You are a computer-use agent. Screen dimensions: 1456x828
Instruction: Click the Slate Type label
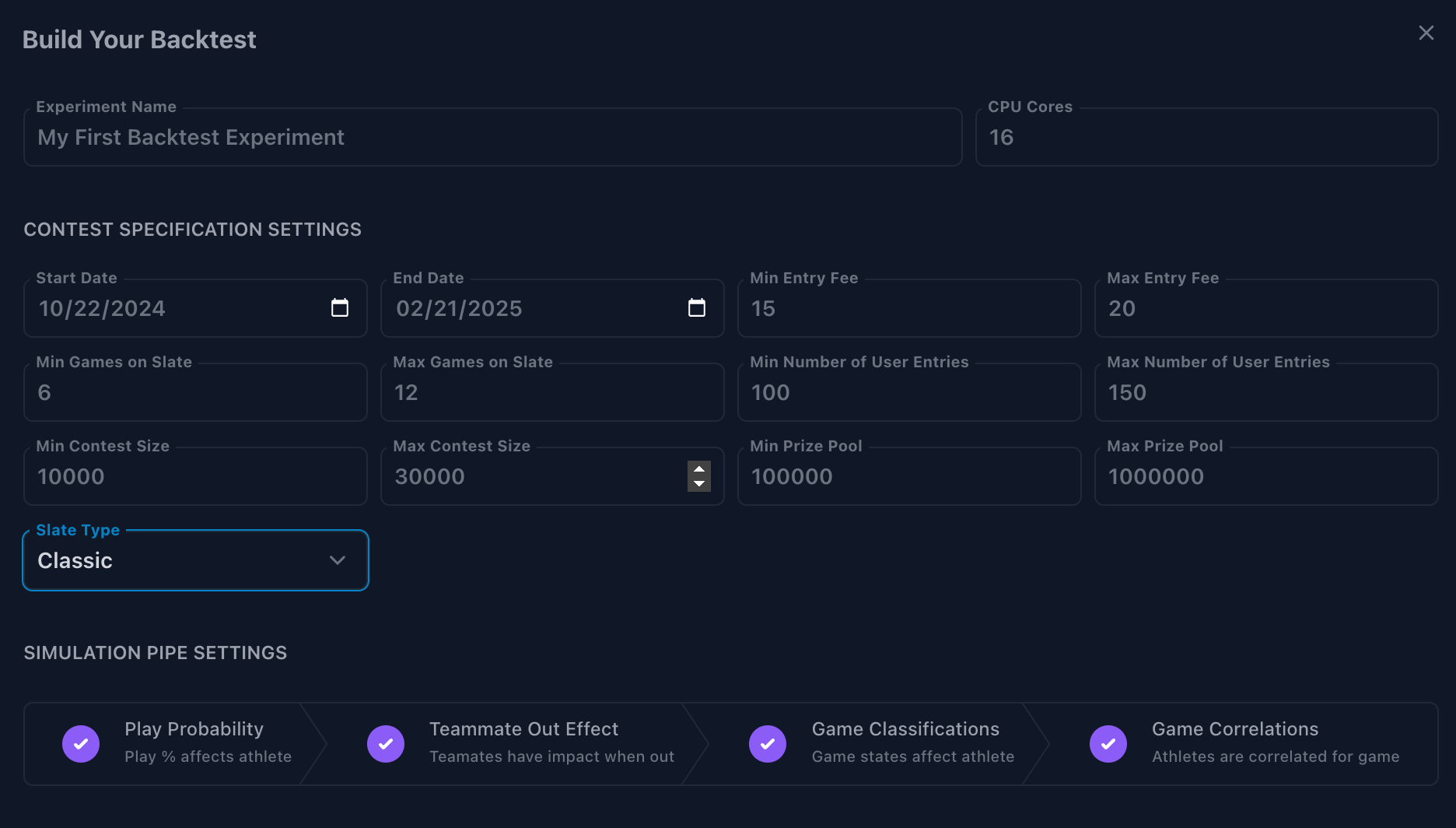pyautogui.click(x=78, y=530)
